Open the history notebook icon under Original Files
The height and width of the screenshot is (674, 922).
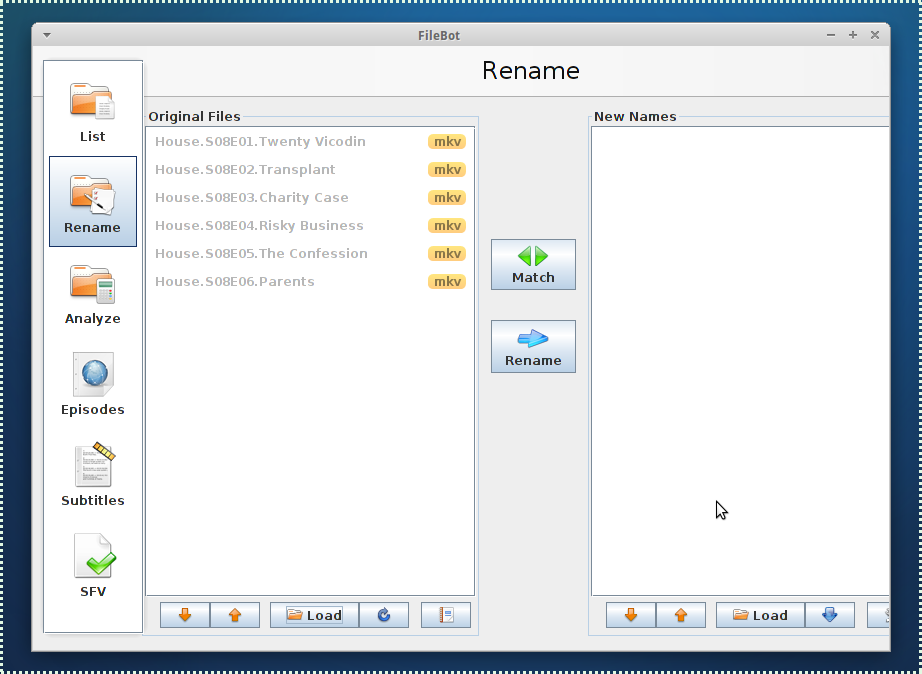pyautogui.click(x=446, y=615)
